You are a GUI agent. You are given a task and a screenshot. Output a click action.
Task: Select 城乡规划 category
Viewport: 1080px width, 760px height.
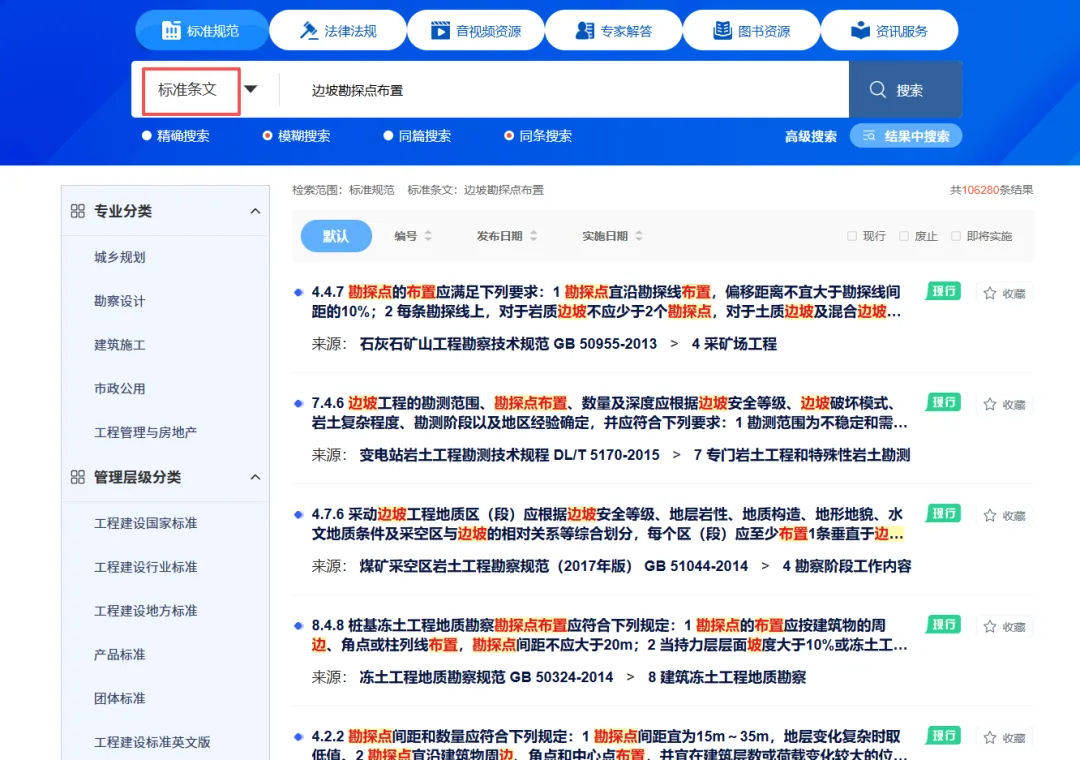[120, 257]
